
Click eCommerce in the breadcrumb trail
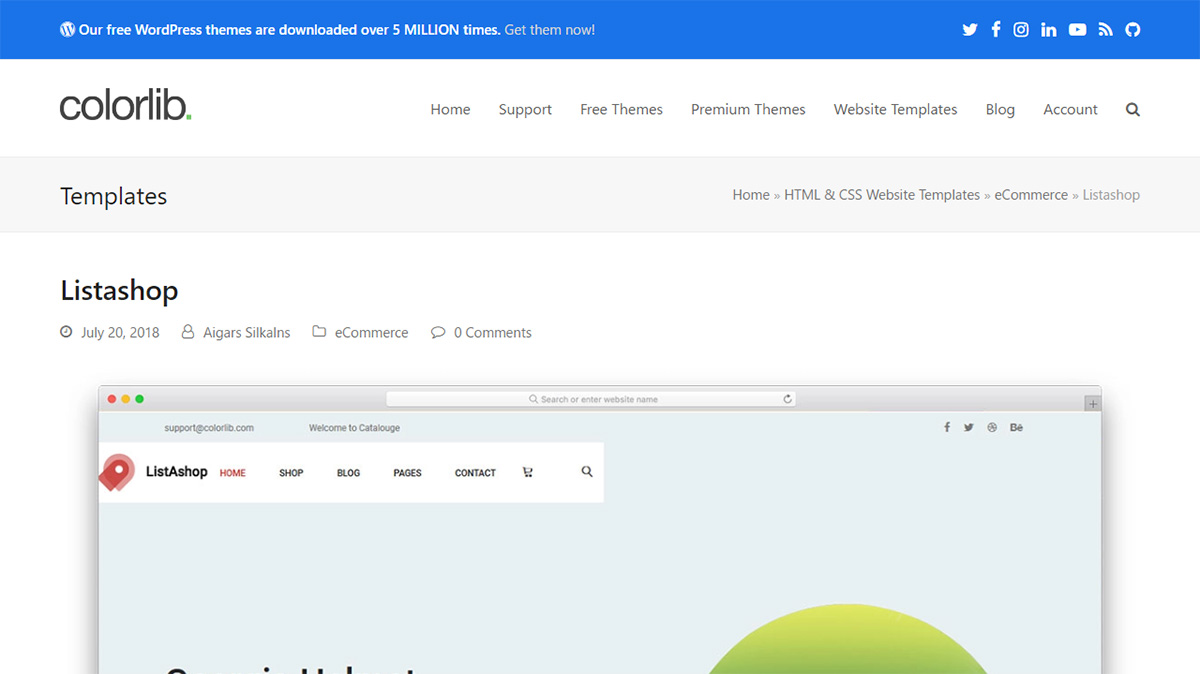pyautogui.click(x=1031, y=195)
